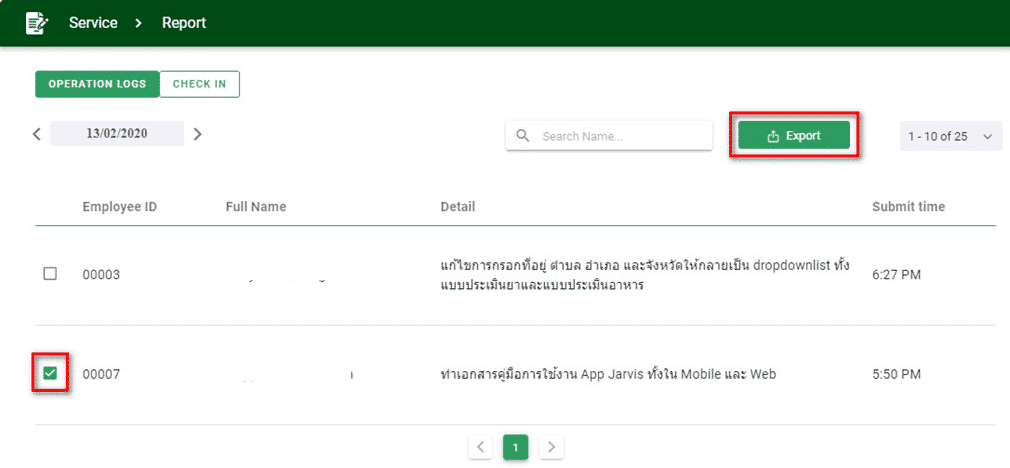Viewport: 1010px width, 468px height.
Task: Click the search magnifier icon
Action: [x=523, y=136]
